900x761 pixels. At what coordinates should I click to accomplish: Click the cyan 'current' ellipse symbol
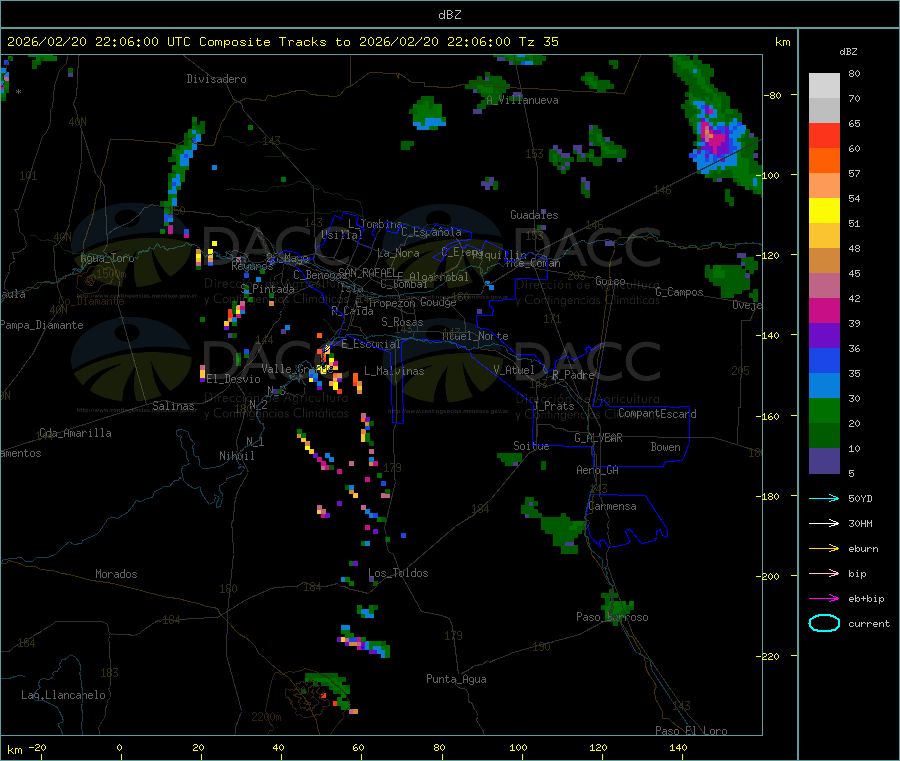(x=824, y=623)
